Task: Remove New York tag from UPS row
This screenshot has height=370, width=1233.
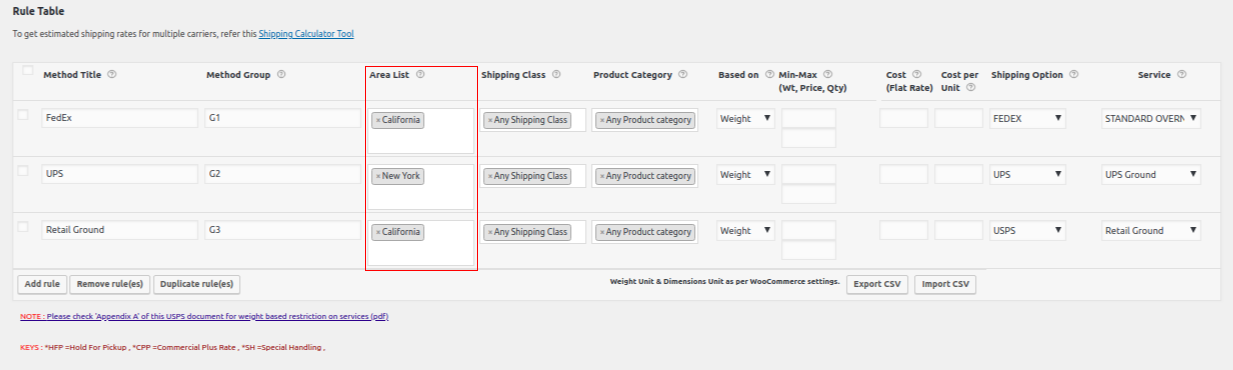Action: (377, 176)
